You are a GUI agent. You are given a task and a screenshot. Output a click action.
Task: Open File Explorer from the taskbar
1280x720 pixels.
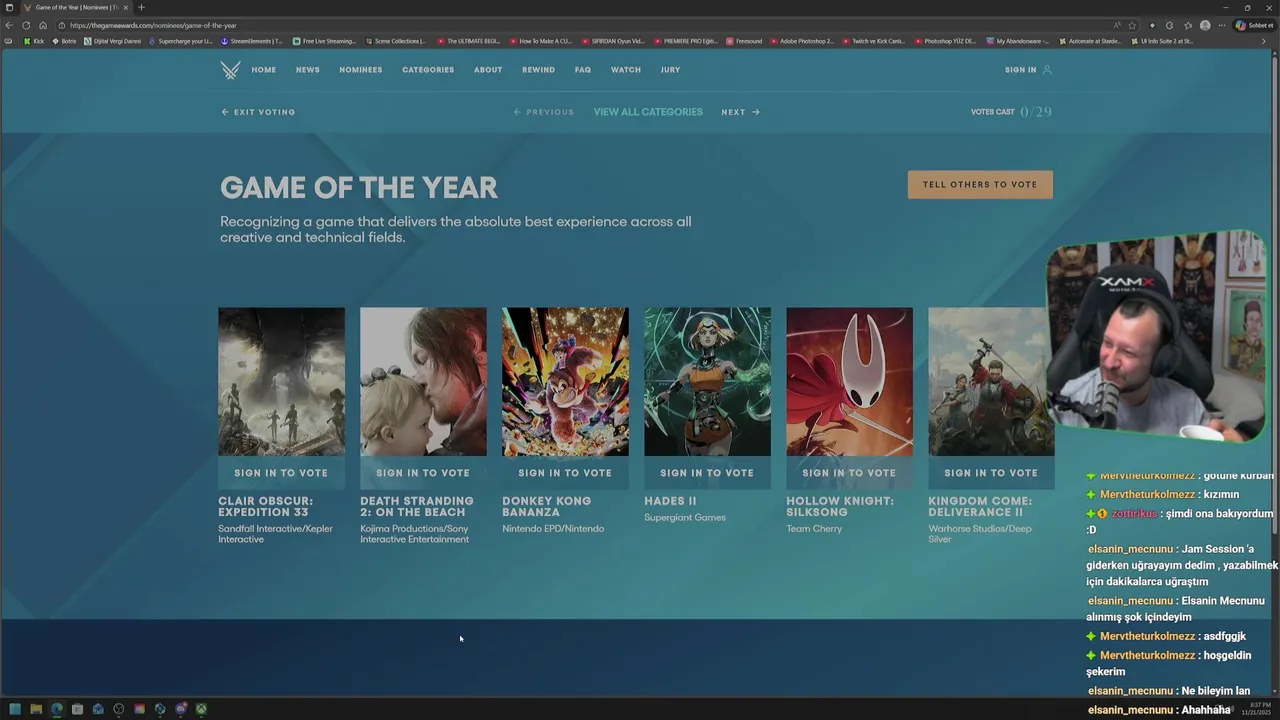[x=36, y=709]
